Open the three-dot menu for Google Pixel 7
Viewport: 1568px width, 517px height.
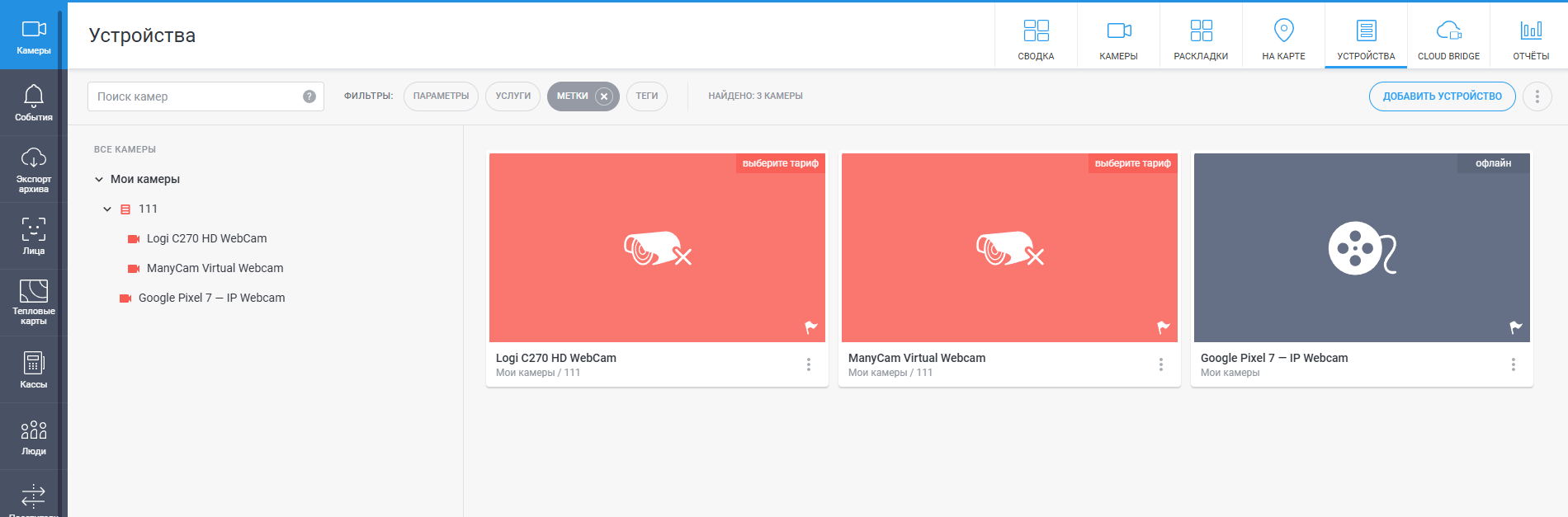pyautogui.click(x=1514, y=364)
